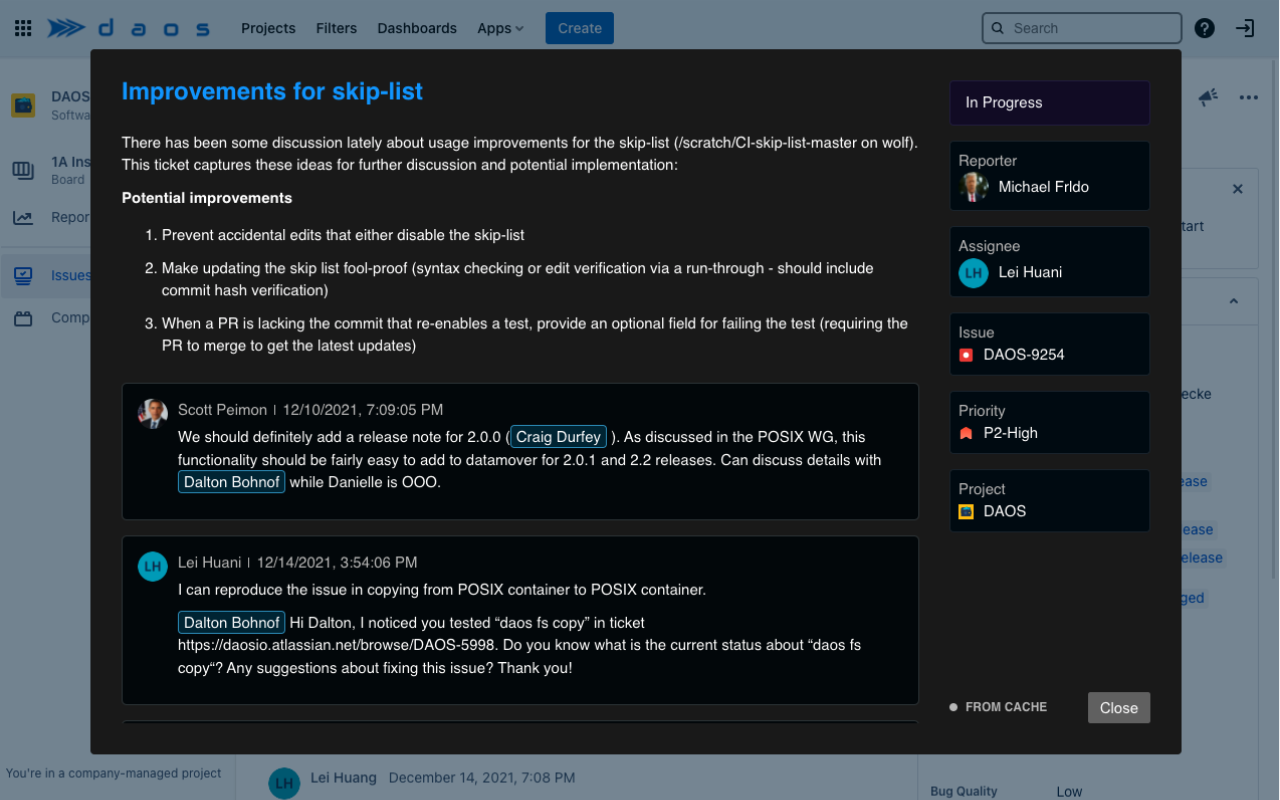
Task: Click the Potential improvements heading
Action: tap(207, 198)
